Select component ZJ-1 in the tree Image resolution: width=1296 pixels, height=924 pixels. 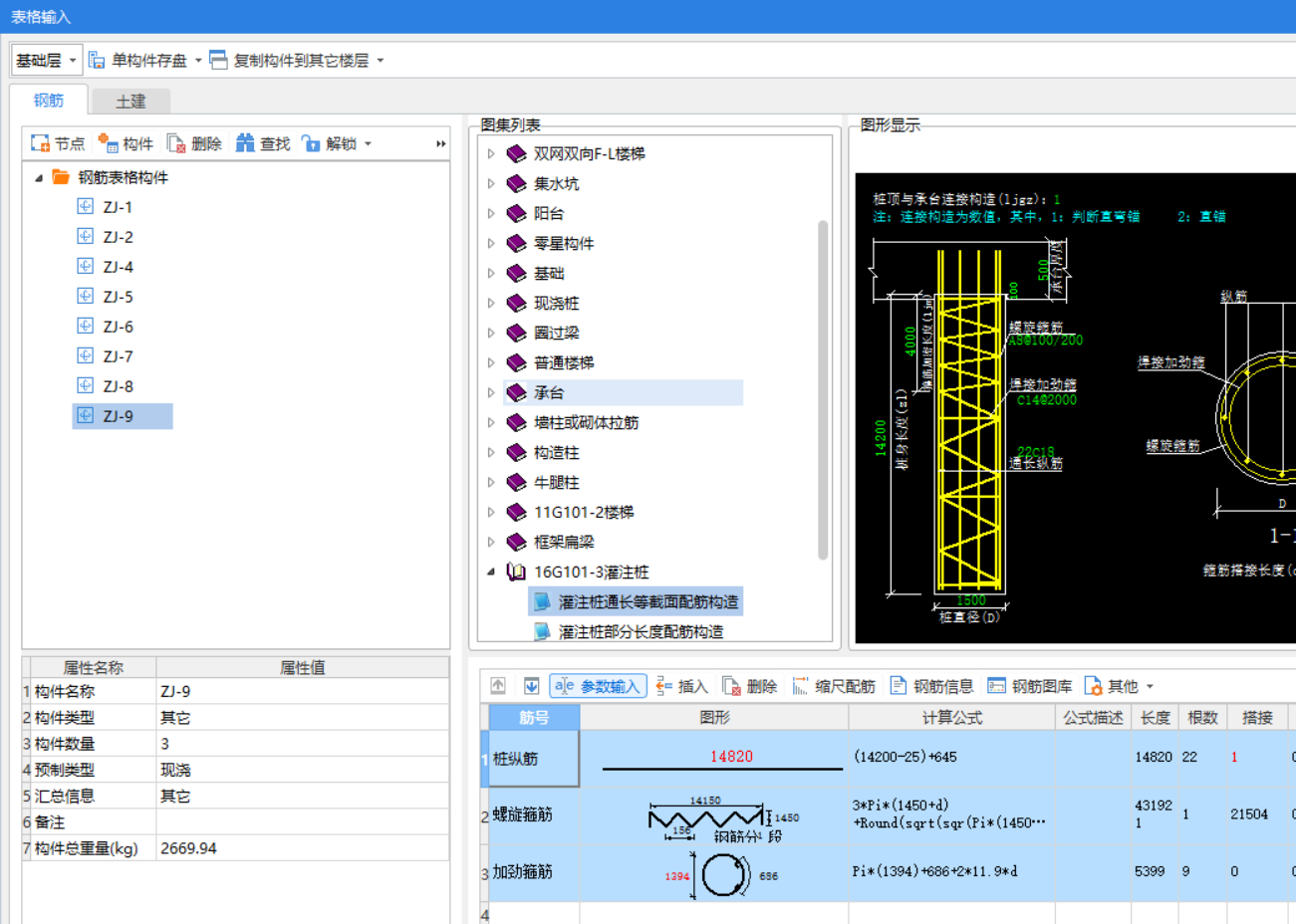[x=118, y=207]
